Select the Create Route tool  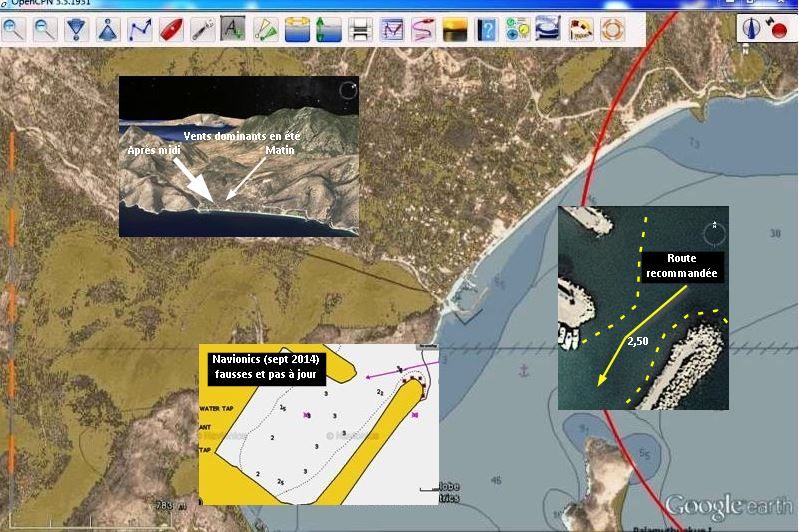pyautogui.click(x=140, y=30)
